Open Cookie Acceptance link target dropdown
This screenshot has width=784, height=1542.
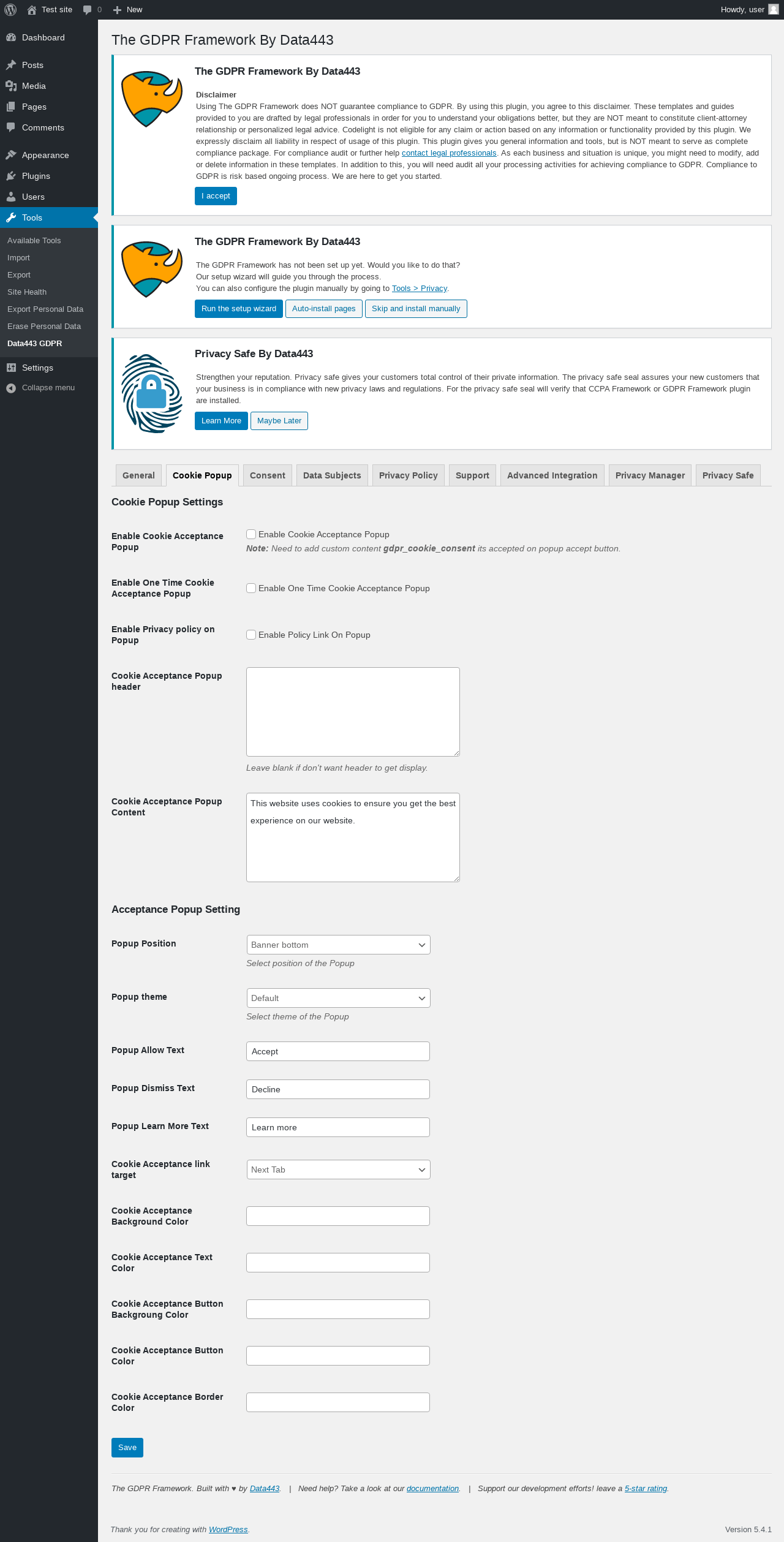(x=338, y=1170)
